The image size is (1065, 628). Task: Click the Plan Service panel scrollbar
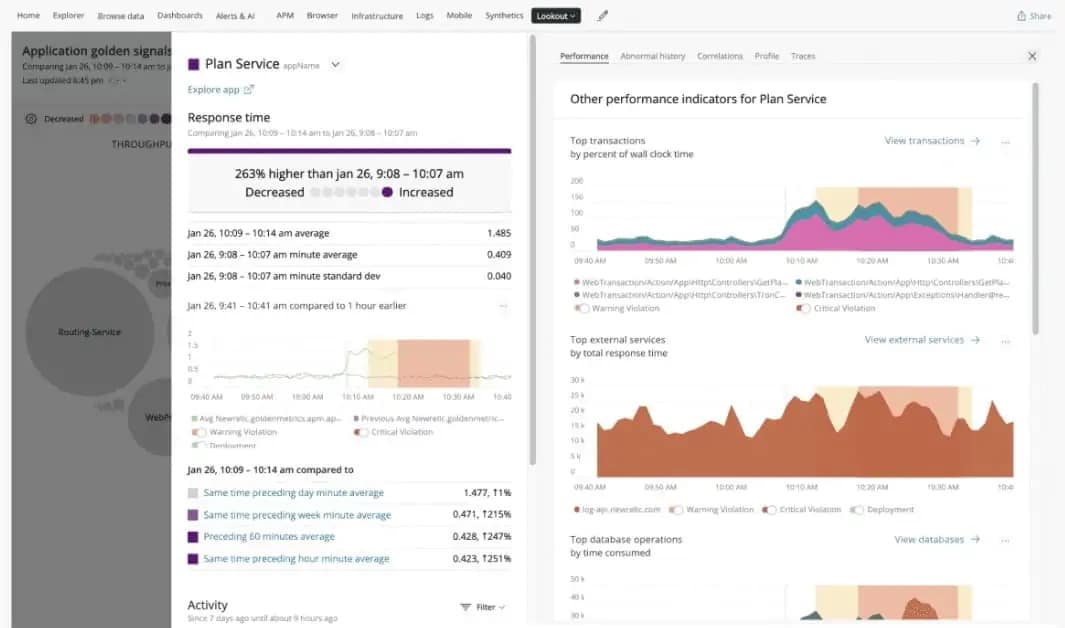tap(532, 249)
